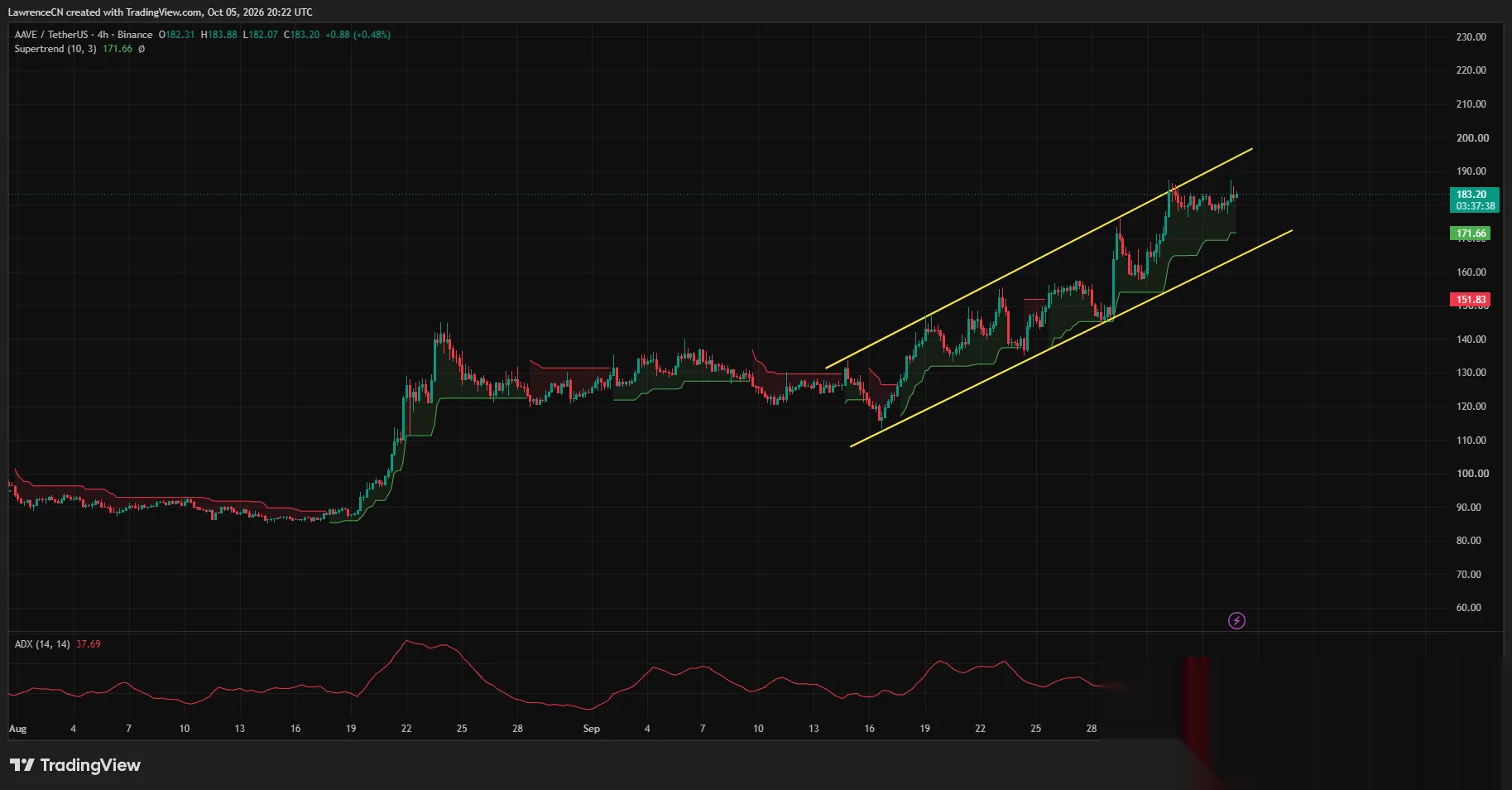Click the purple lightning bolt icon
Image resolution: width=1512 pixels, height=790 pixels.
coord(1236,620)
